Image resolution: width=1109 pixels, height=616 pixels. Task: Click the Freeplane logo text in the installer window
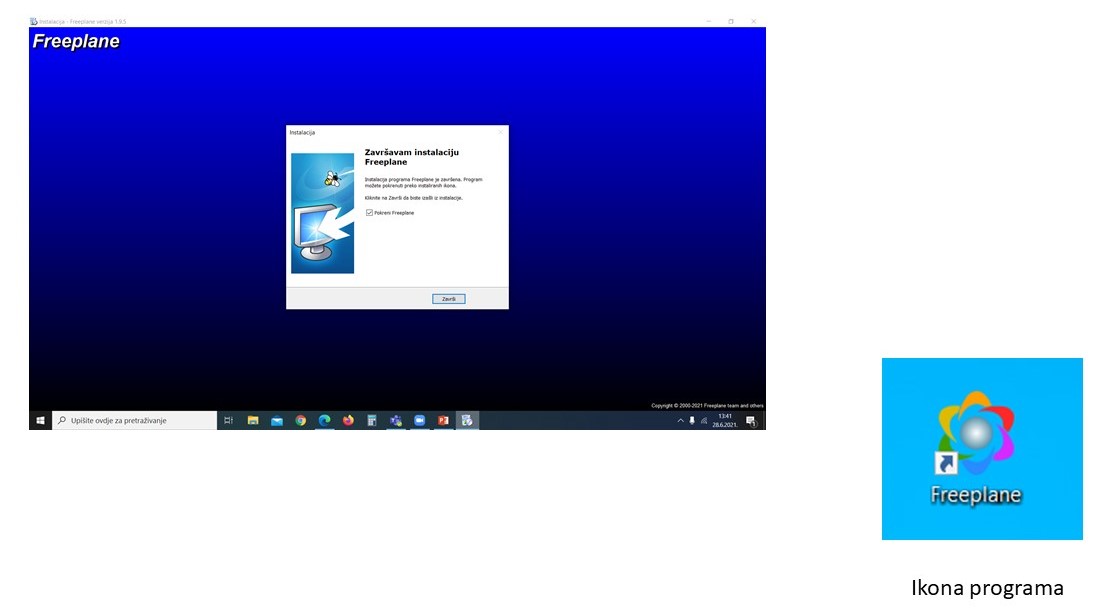click(x=76, y=42)
